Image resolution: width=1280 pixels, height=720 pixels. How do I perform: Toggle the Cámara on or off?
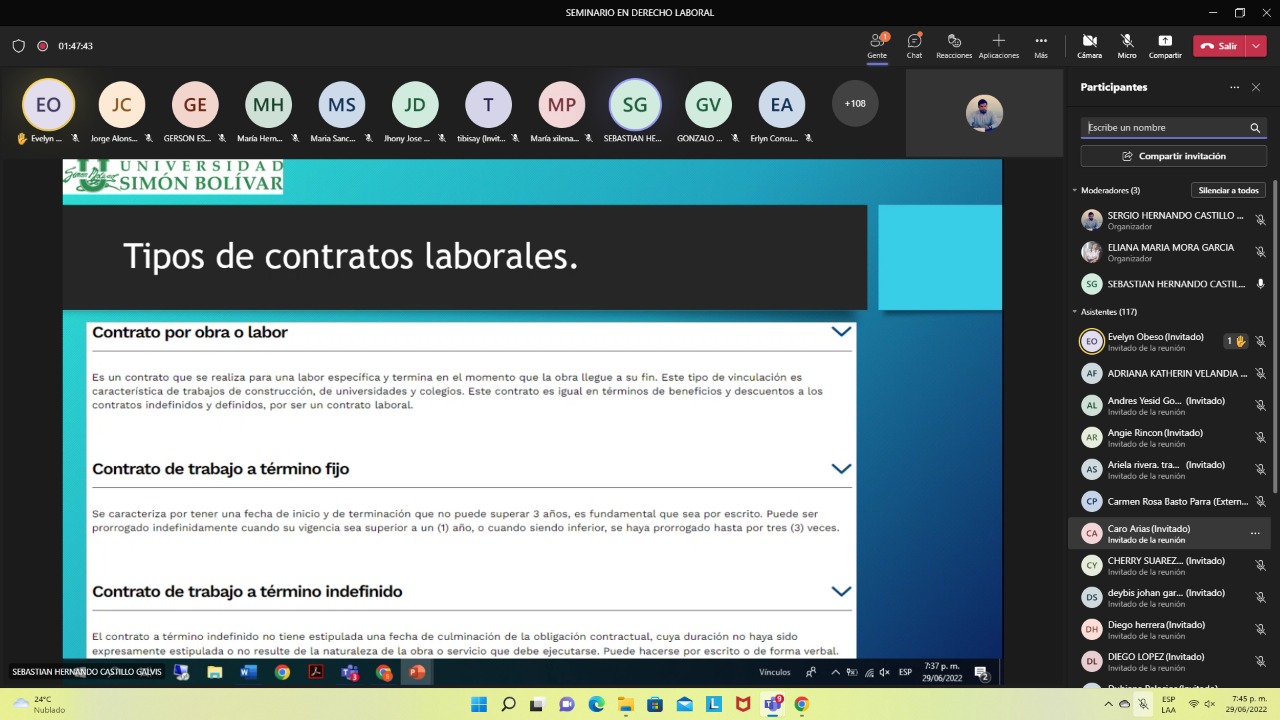click(1089, 41)
